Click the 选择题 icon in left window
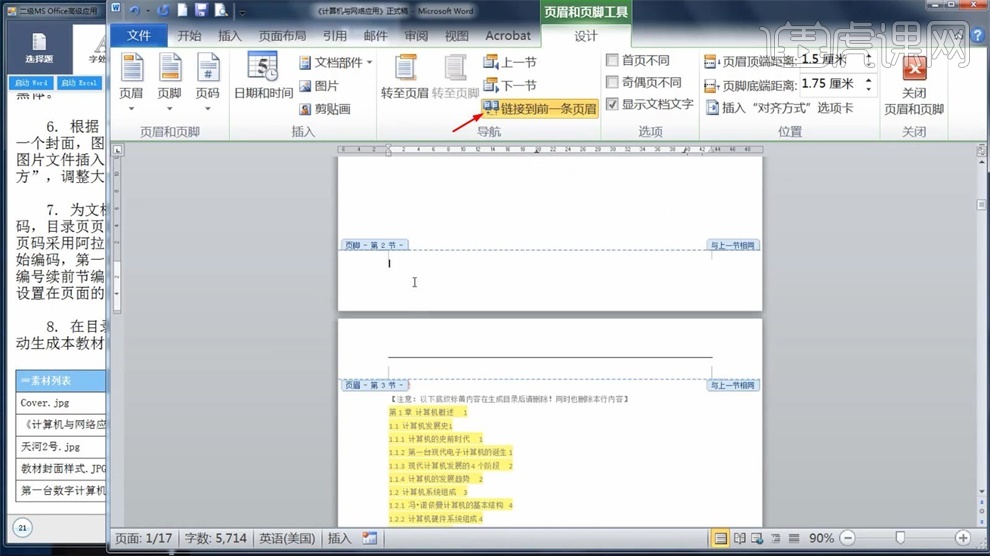 click(39, 47)
